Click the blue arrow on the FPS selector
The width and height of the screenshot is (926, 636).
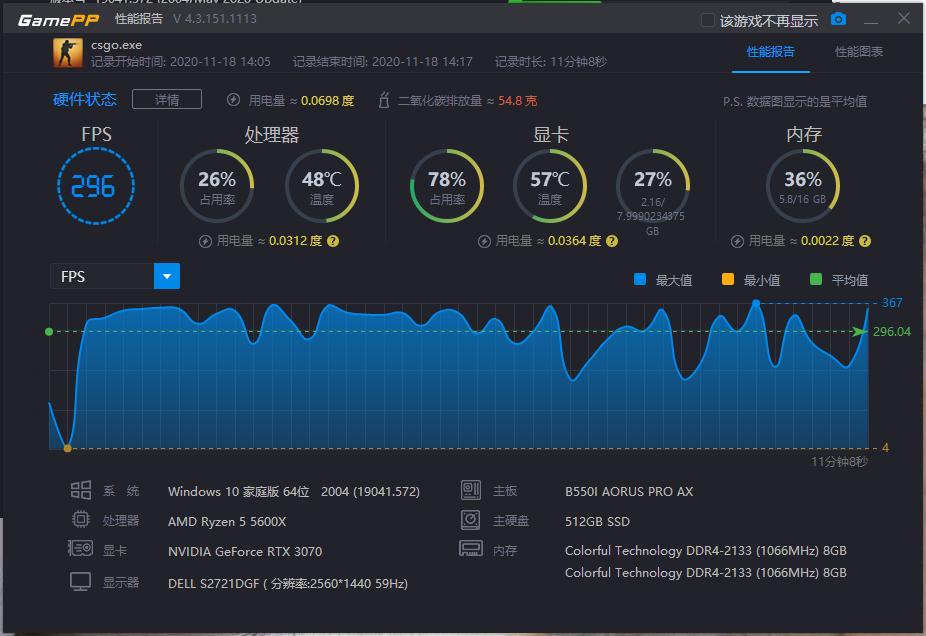[x=166, y=276]
